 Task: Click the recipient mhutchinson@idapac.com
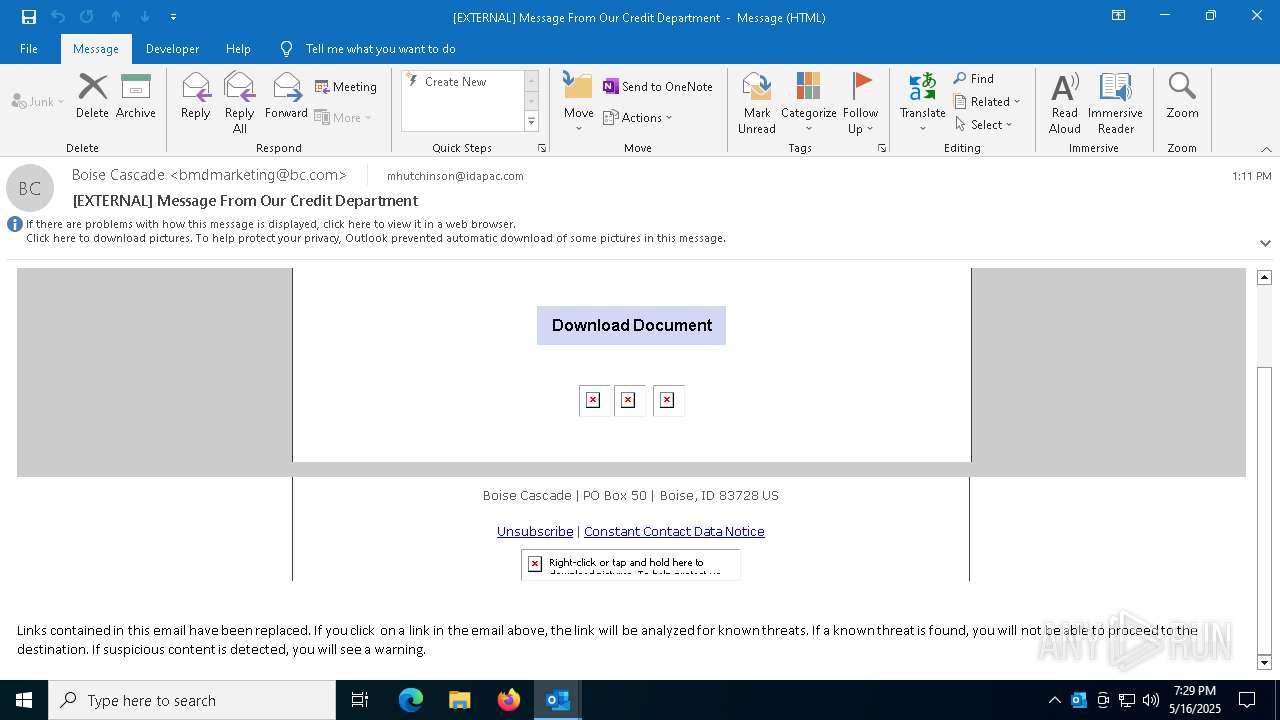coord(455,176)
